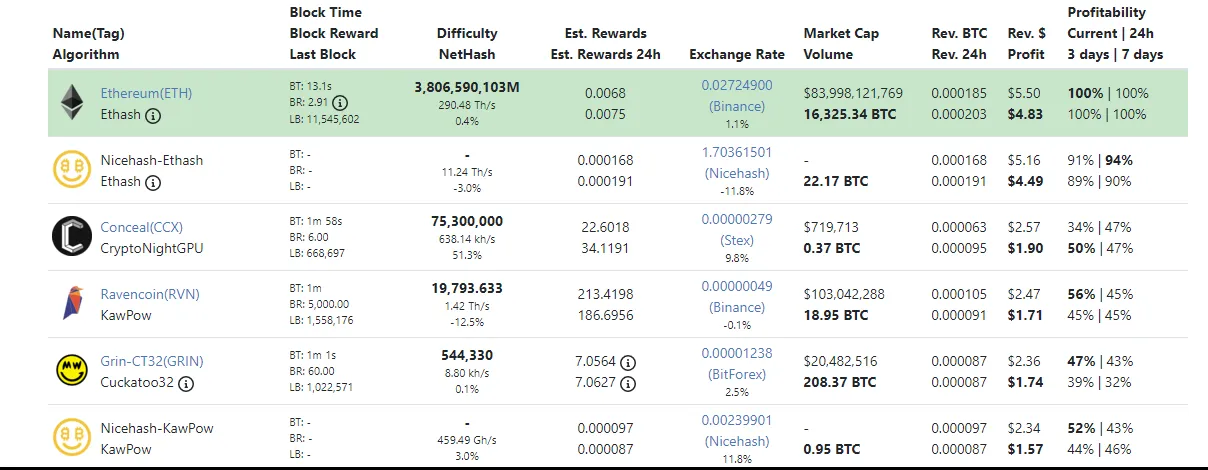This screenshot has height=470, width=1208.
Task: Open Grin exchange rate 0.00001238 link
Action: pyautogui.click(x=737, y=353)
